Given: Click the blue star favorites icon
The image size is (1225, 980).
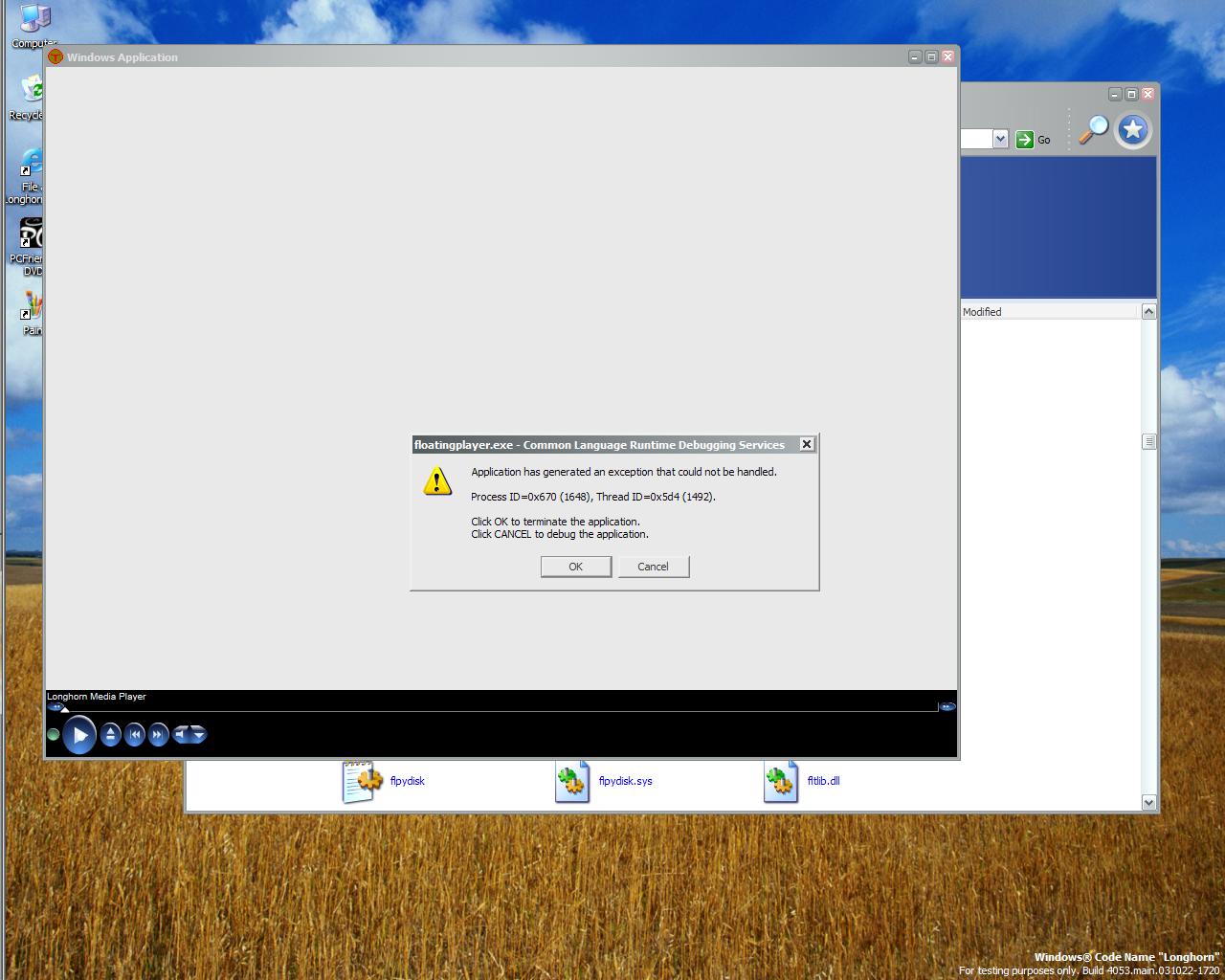Looking at the screenshot, I should tap(1133, 130).
